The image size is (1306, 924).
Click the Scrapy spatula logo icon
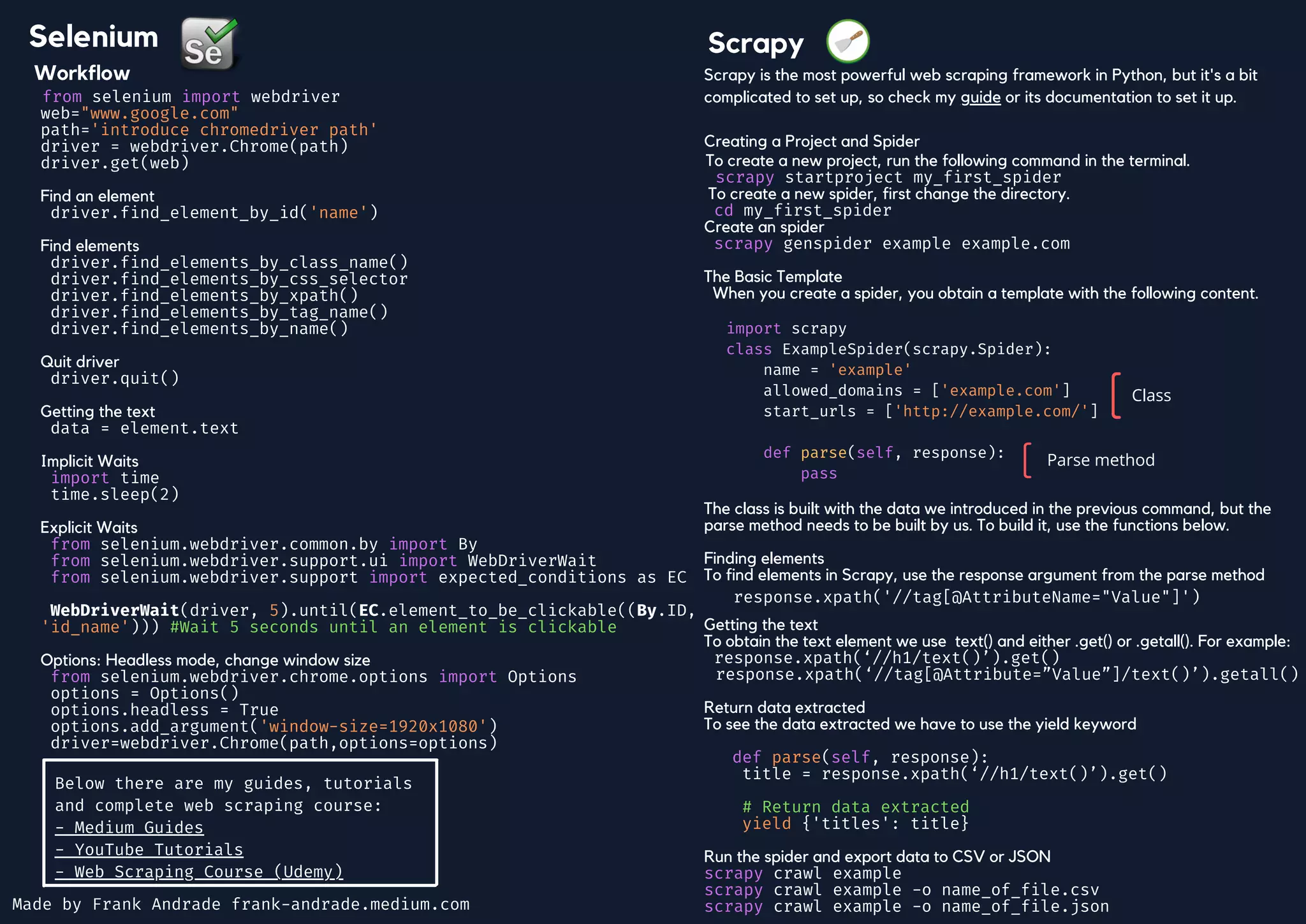[x=847, y=41]
